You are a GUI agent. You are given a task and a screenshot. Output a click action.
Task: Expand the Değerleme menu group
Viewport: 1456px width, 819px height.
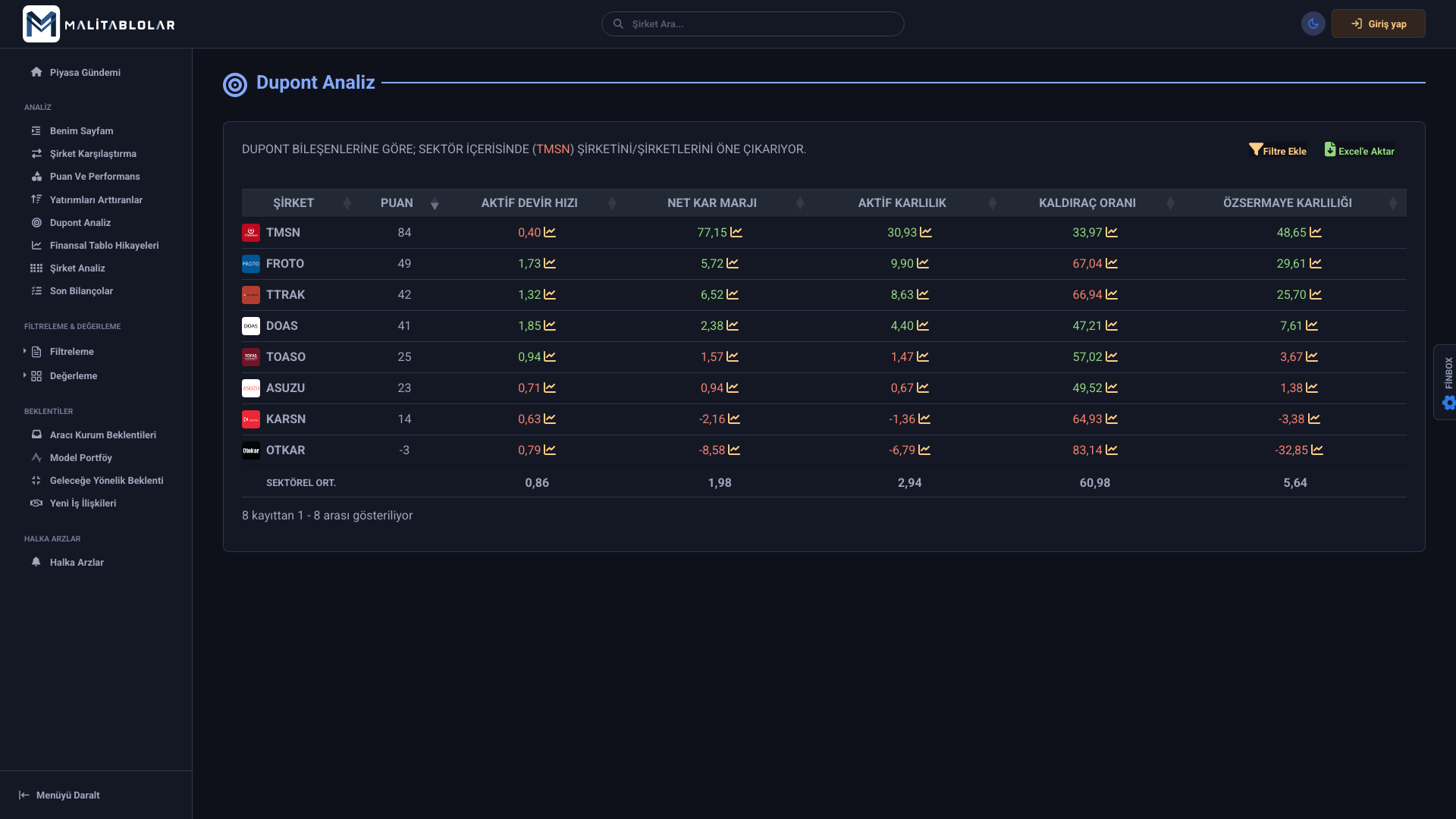pyautogui.click(x=74, y=376)
